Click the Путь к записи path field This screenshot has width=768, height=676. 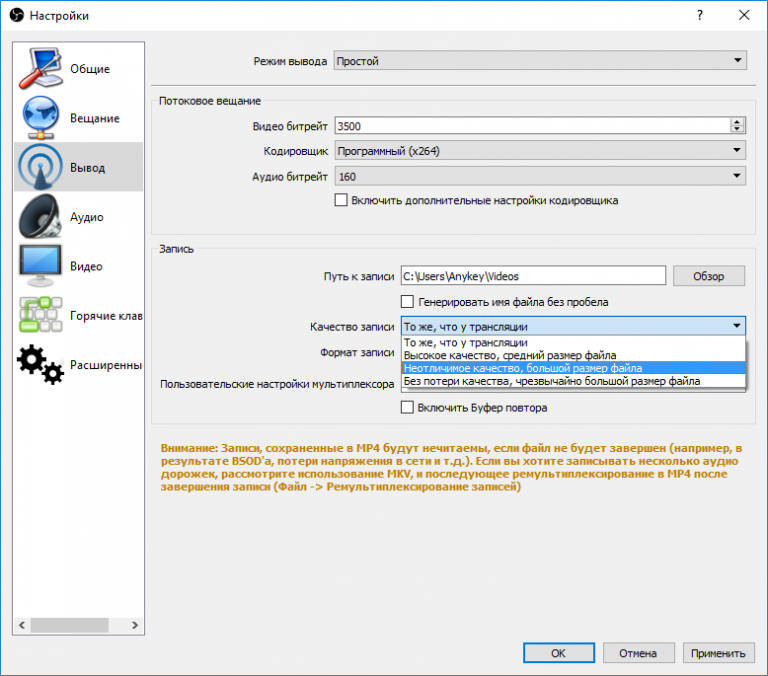click(x=533, y=276)
